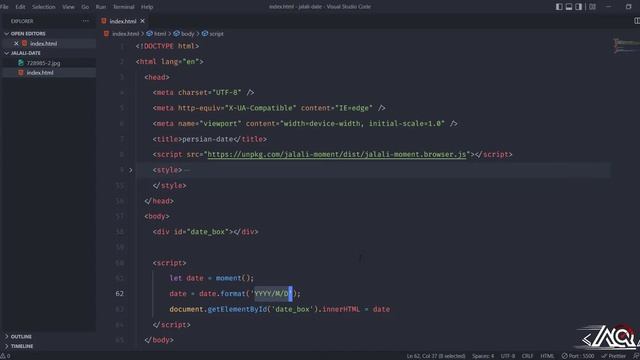Click the persian-date title text

[208, 139]
